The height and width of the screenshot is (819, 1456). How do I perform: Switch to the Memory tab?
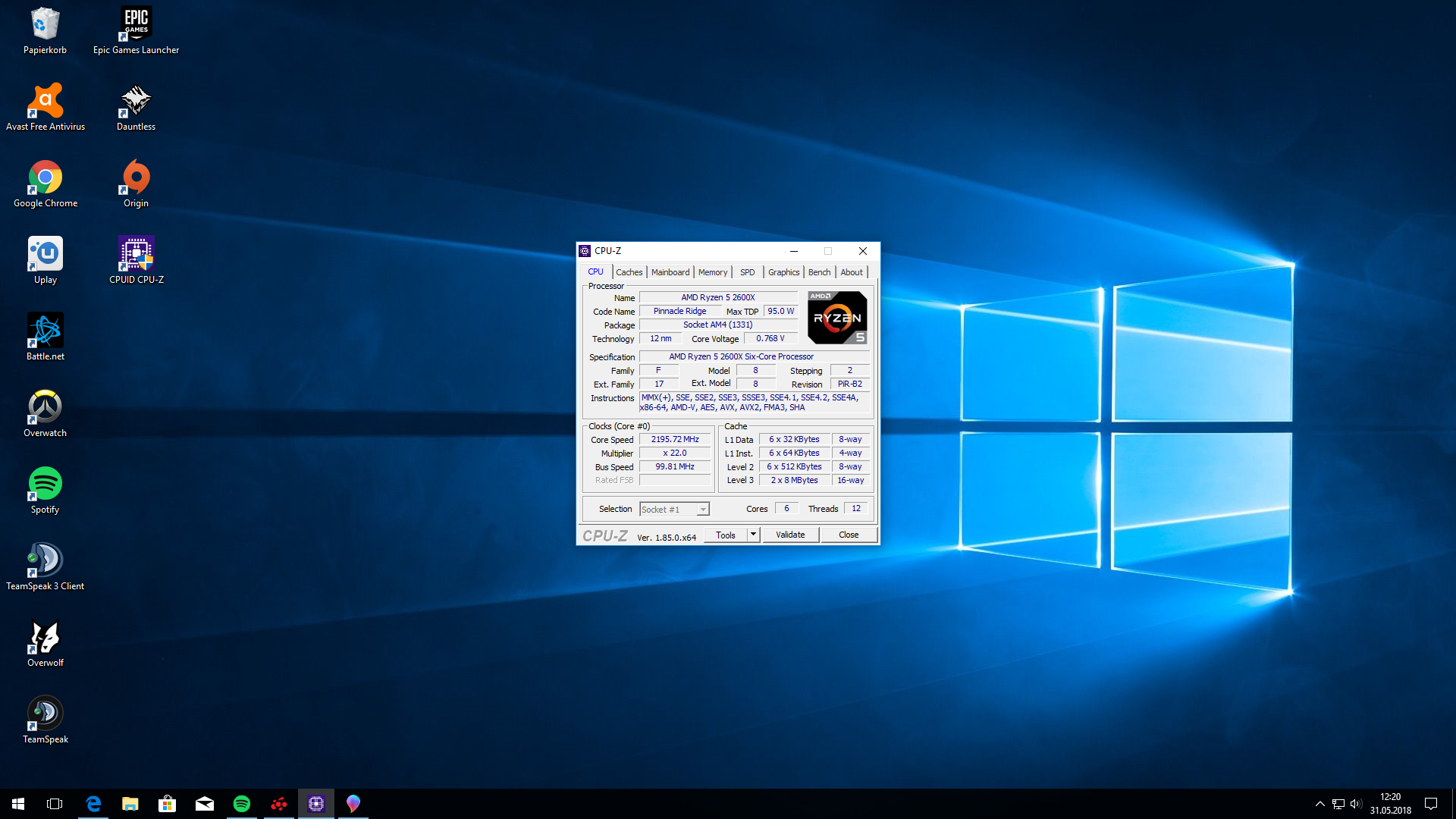tap(712, 272)
